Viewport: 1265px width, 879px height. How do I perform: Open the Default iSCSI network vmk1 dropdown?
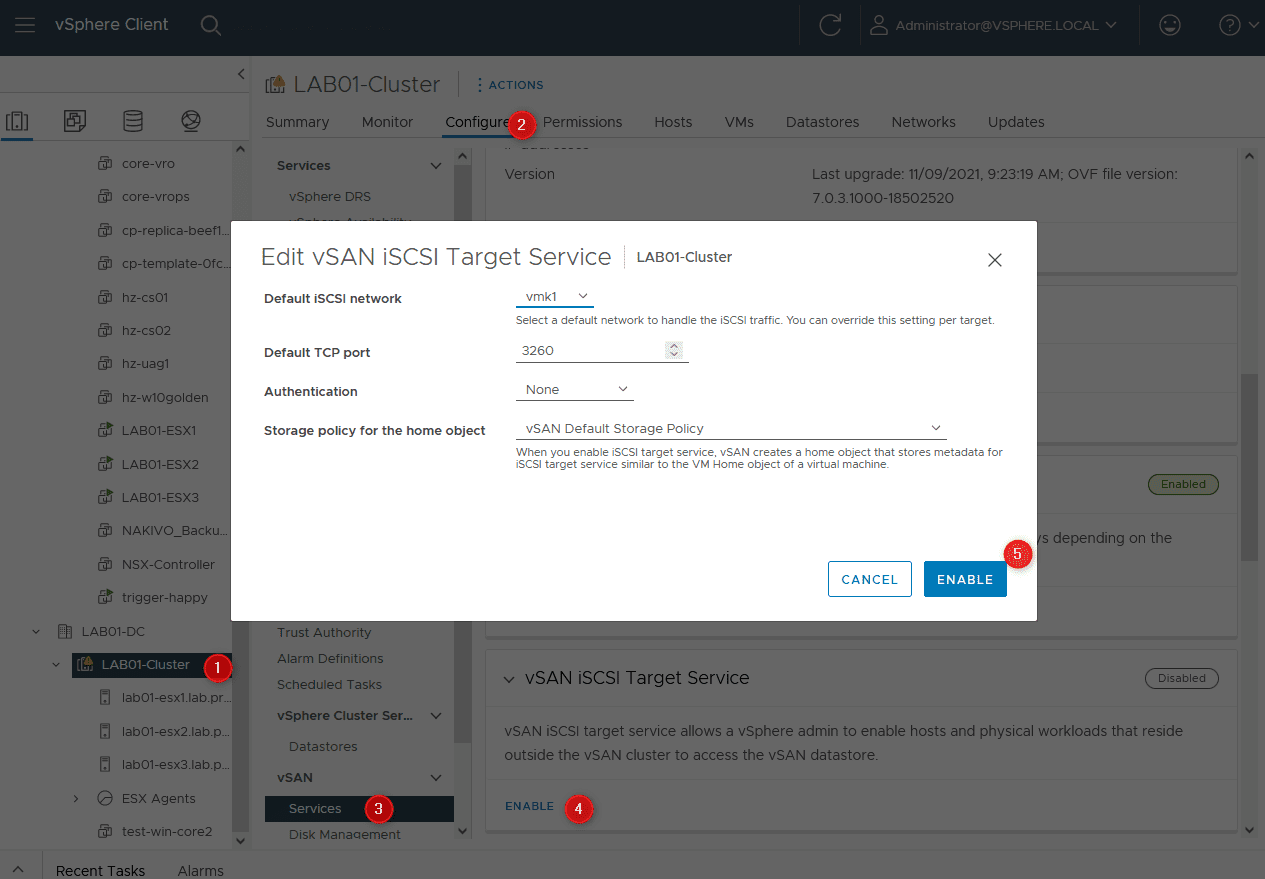tap(555, 297)
